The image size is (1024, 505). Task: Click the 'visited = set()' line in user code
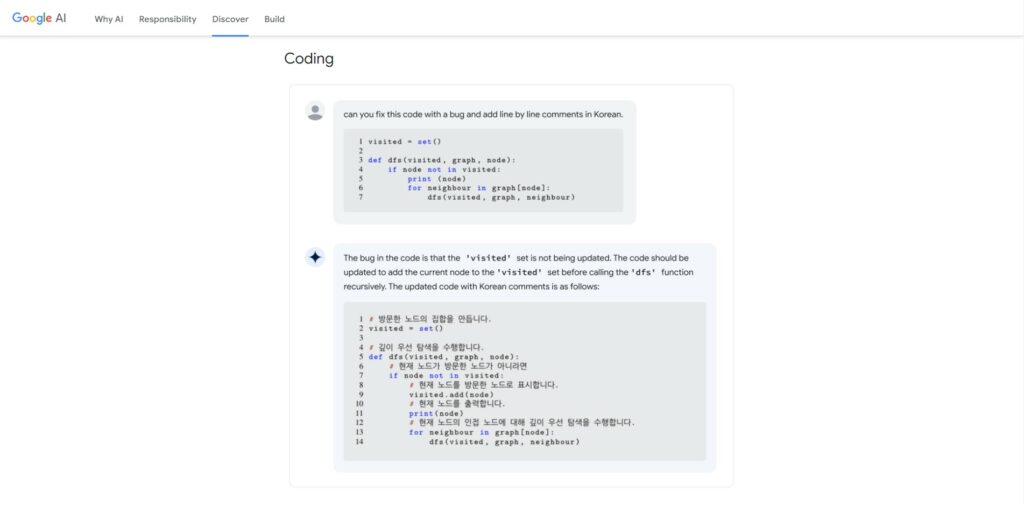[x=405, y=142]
